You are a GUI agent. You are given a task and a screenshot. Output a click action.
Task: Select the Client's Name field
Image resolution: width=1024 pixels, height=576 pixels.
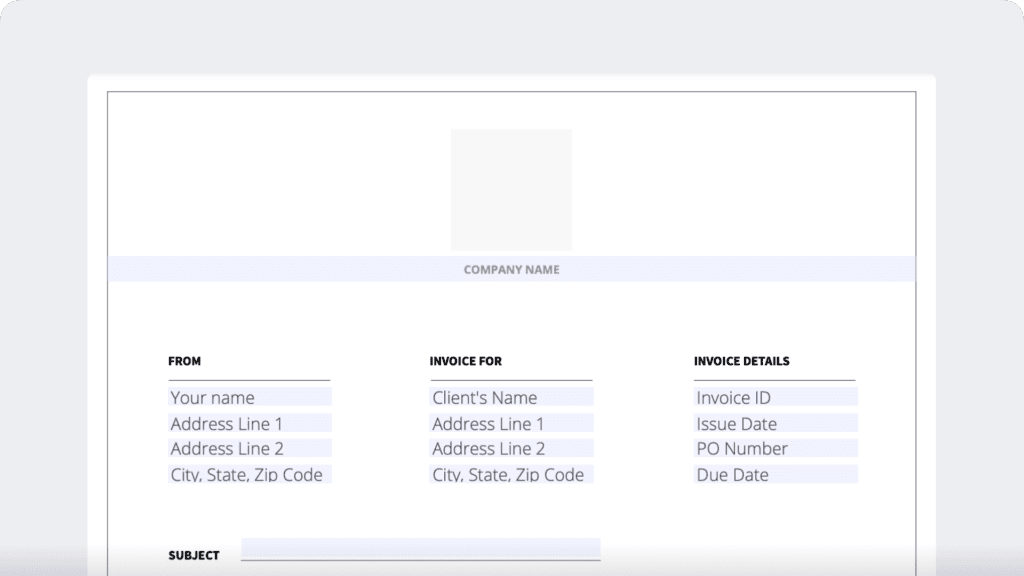point(510,397)
